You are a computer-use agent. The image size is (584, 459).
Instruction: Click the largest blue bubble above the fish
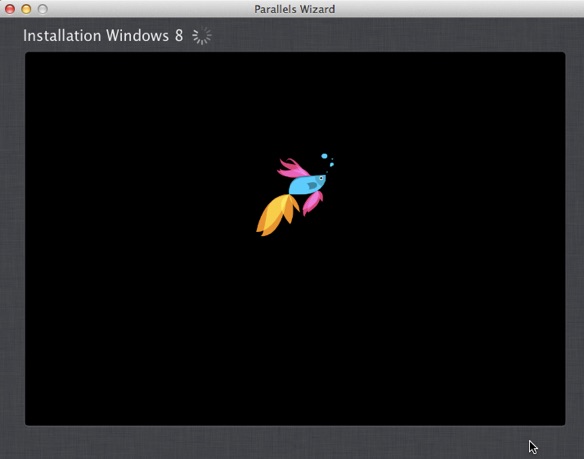(x=324, y=156)
